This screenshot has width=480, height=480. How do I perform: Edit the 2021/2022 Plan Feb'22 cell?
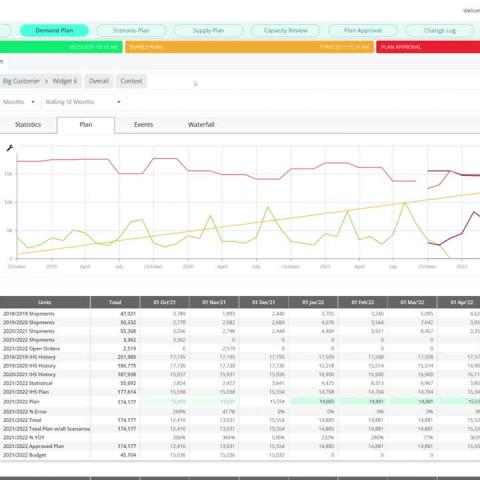click(363, 402)
